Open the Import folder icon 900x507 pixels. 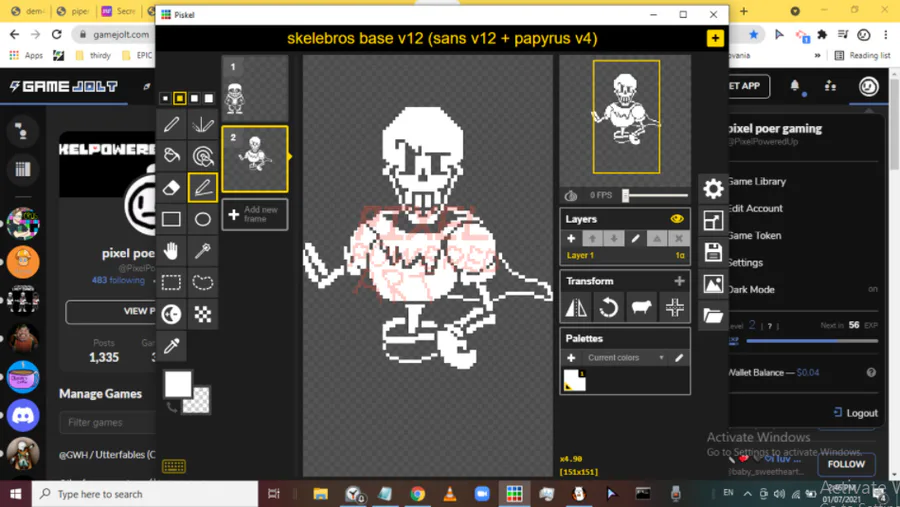pos(713,315)
